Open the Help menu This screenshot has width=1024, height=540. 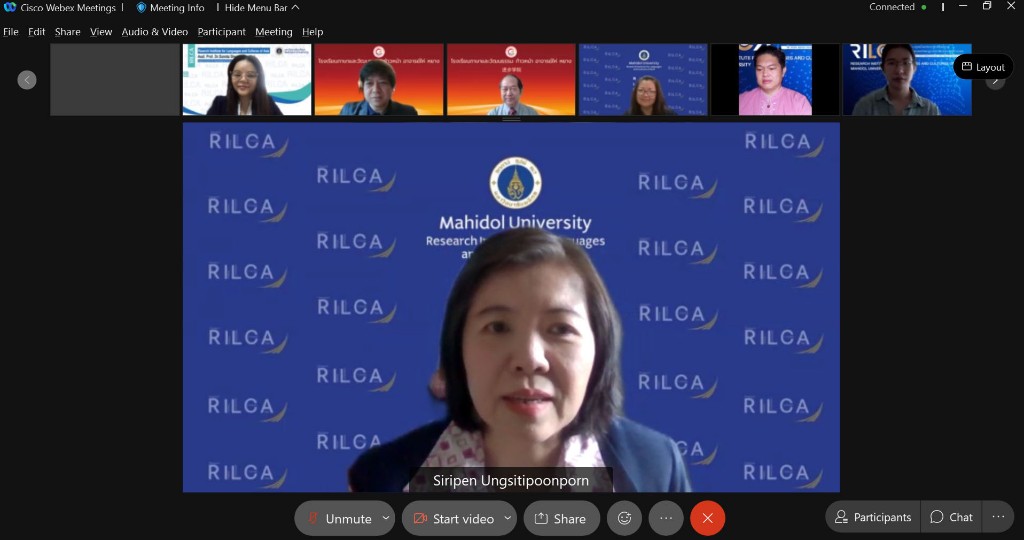(312, 31)
